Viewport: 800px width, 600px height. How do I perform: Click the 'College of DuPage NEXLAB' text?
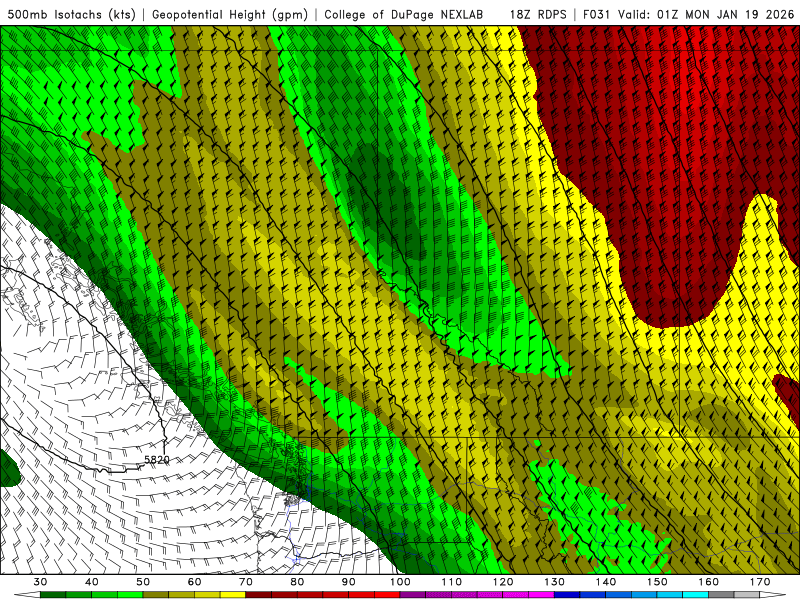(403, 14)
